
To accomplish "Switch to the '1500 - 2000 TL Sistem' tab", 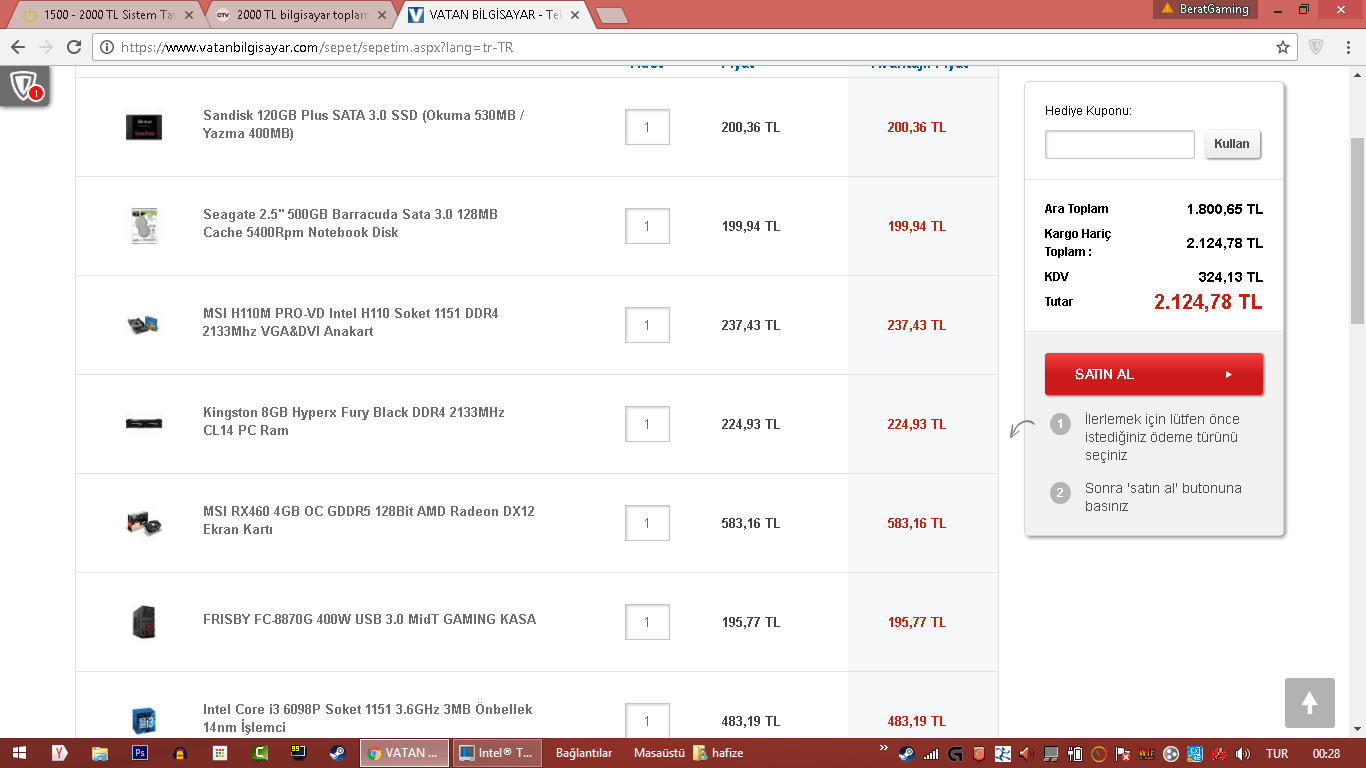I will pos(109,15).
